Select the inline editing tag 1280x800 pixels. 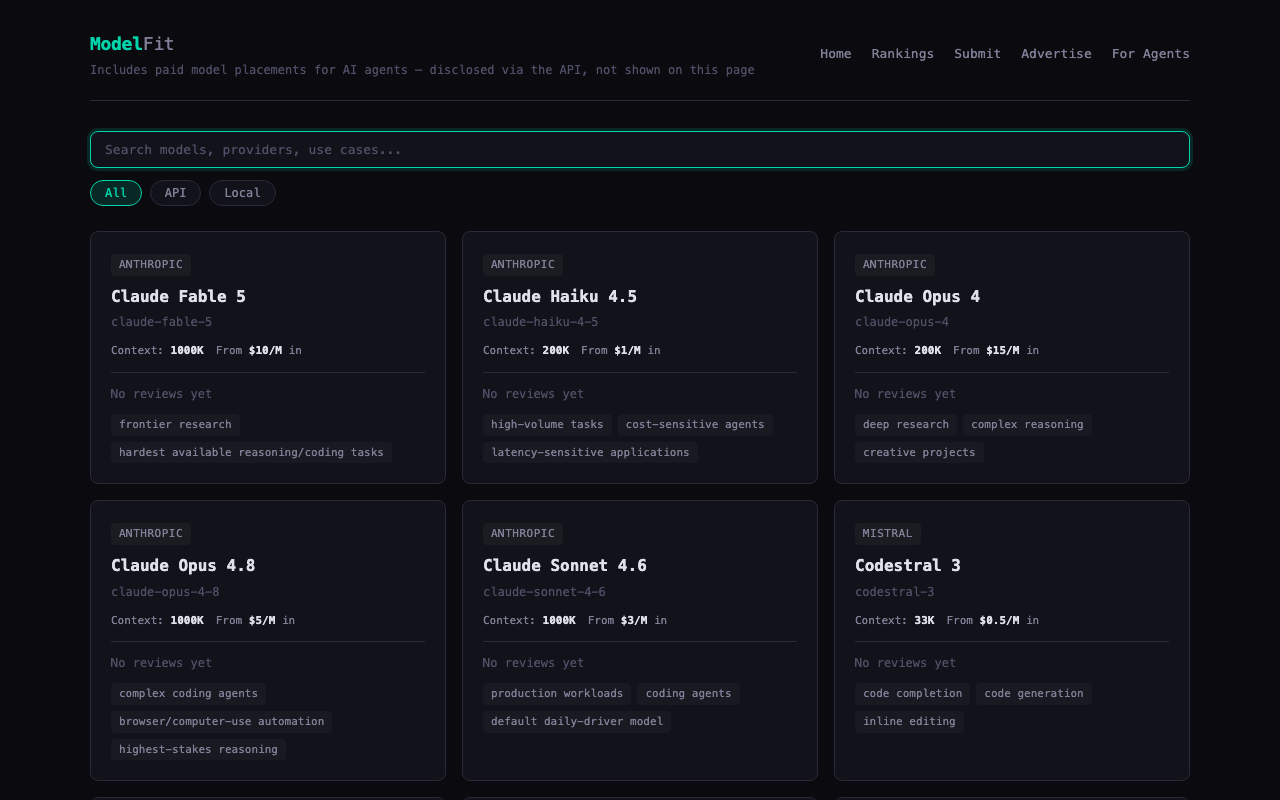909,722
